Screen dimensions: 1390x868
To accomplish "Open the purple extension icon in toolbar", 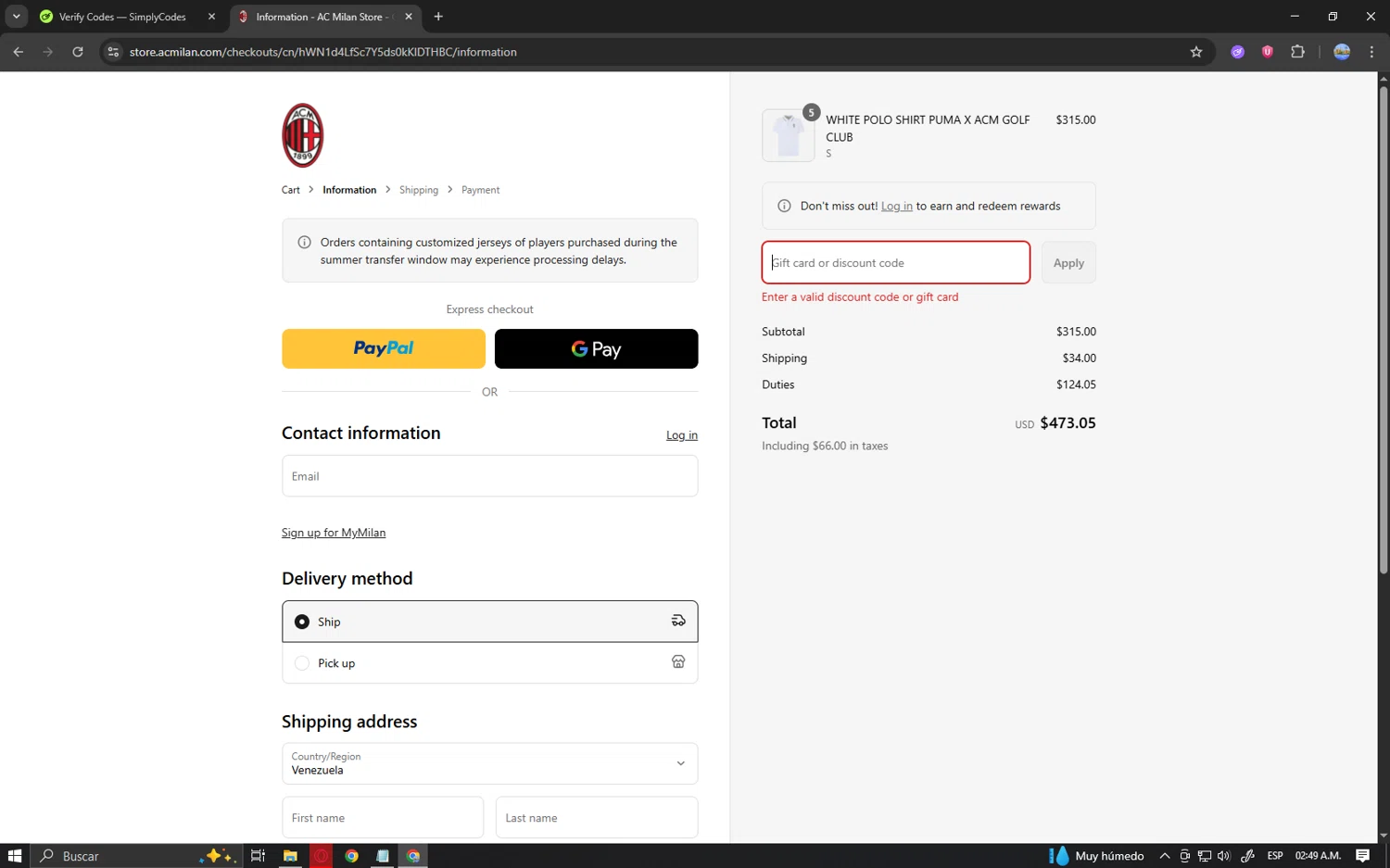I will coord(1237,52).
